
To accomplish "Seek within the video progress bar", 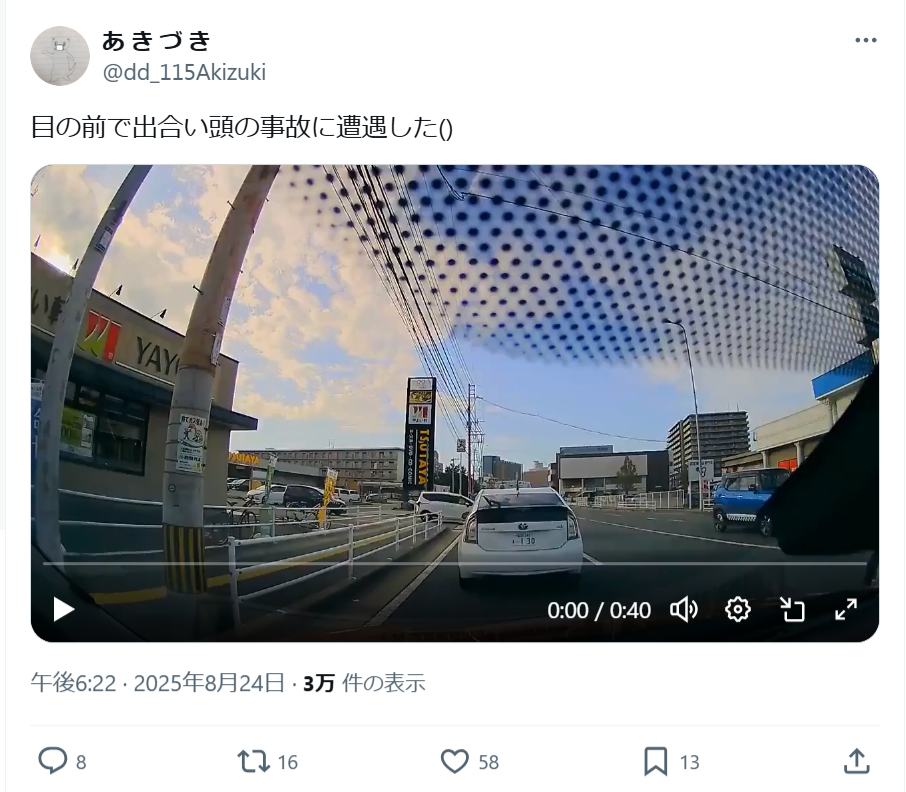I will tap(455, 563).
